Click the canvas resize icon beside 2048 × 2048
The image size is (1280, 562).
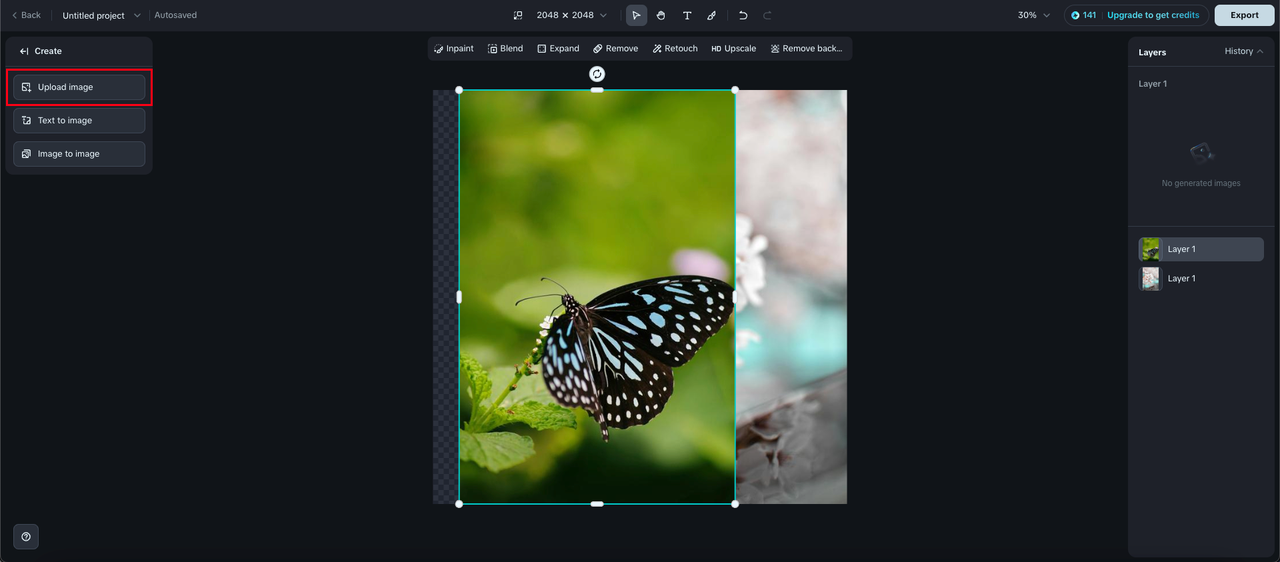518,15
